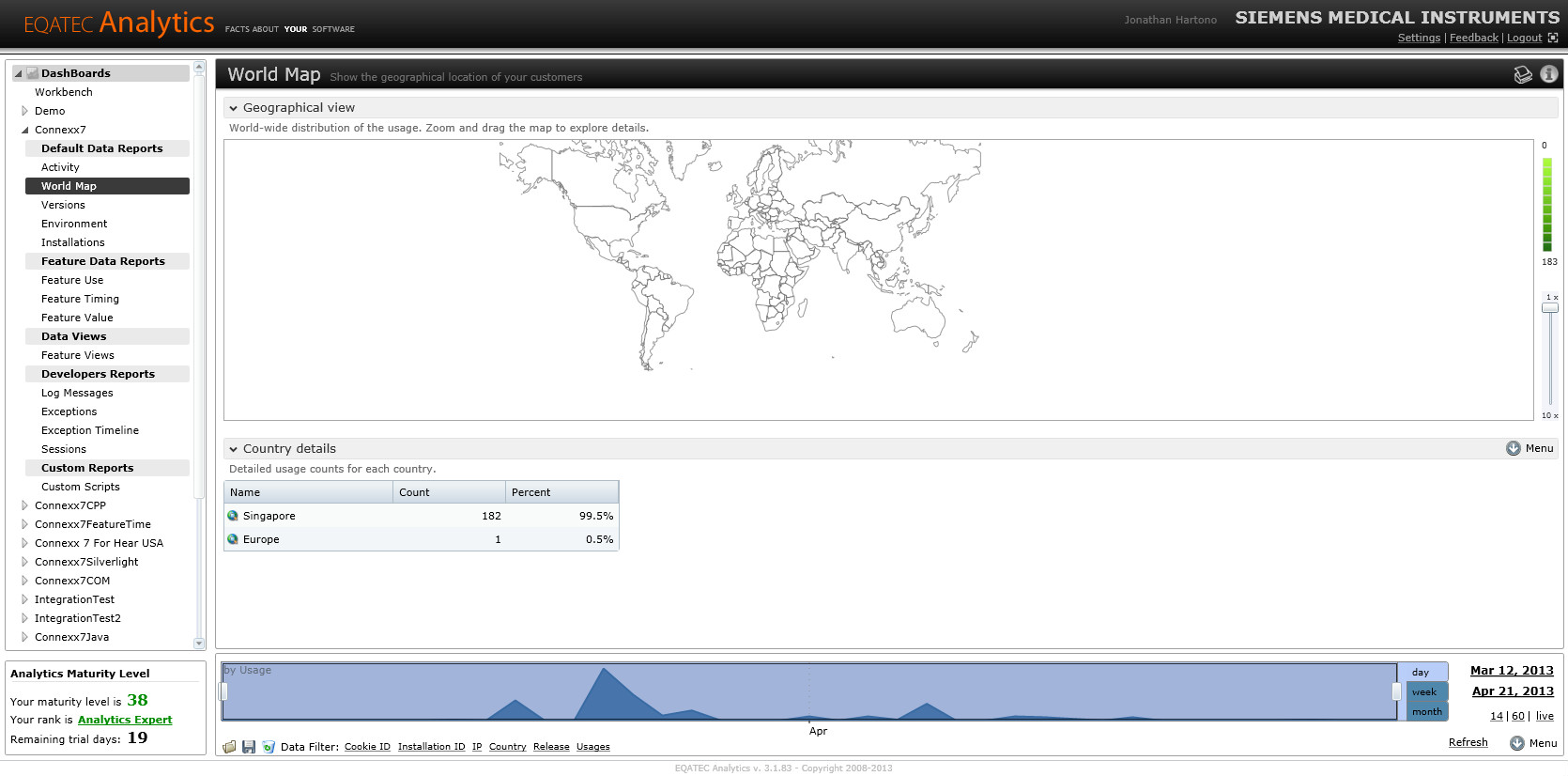Click the Refresh link

pos(1468,742)
